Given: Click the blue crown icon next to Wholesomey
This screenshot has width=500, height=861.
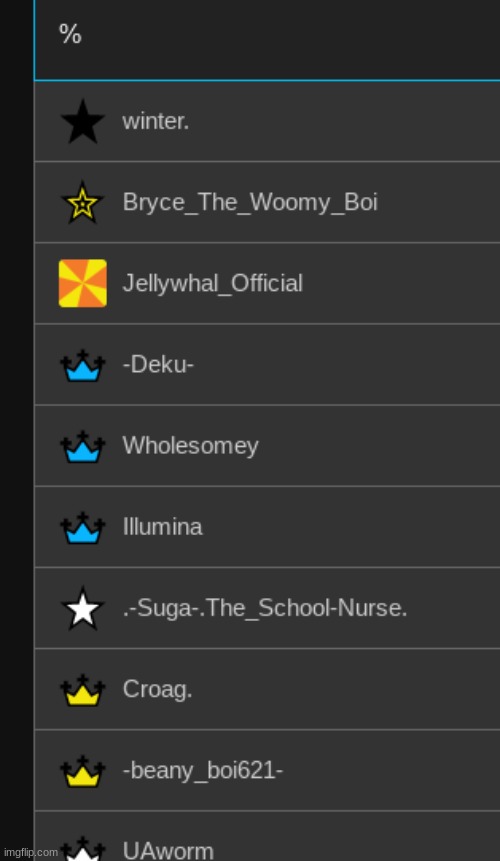Looking at the screenshot, I should click(x=82, y=446).
